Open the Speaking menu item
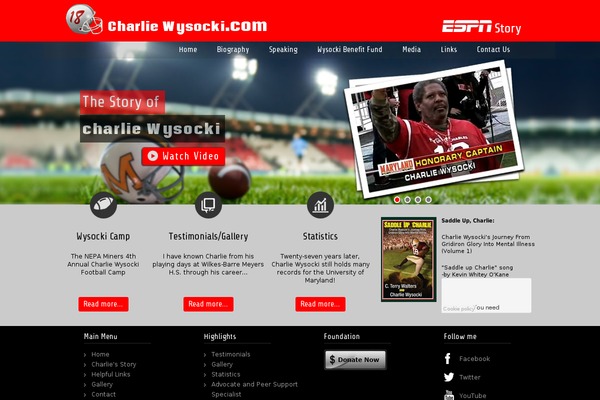Viewport: 600px width, 400px height. (283, 49)
